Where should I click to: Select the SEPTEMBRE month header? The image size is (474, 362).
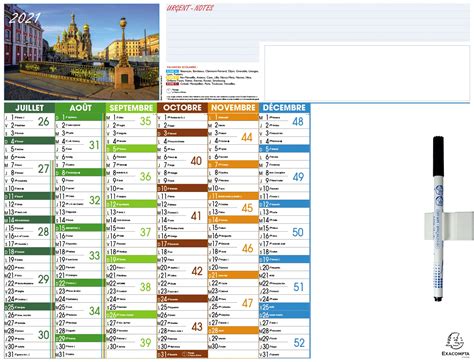pos(131,108)
